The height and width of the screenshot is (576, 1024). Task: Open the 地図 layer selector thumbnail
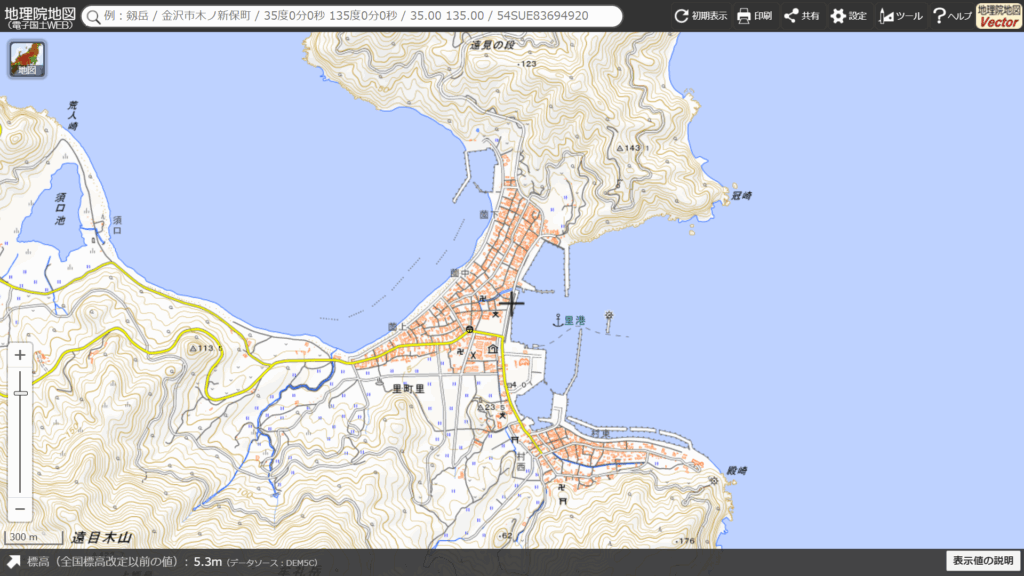click(x=27, y=59)
